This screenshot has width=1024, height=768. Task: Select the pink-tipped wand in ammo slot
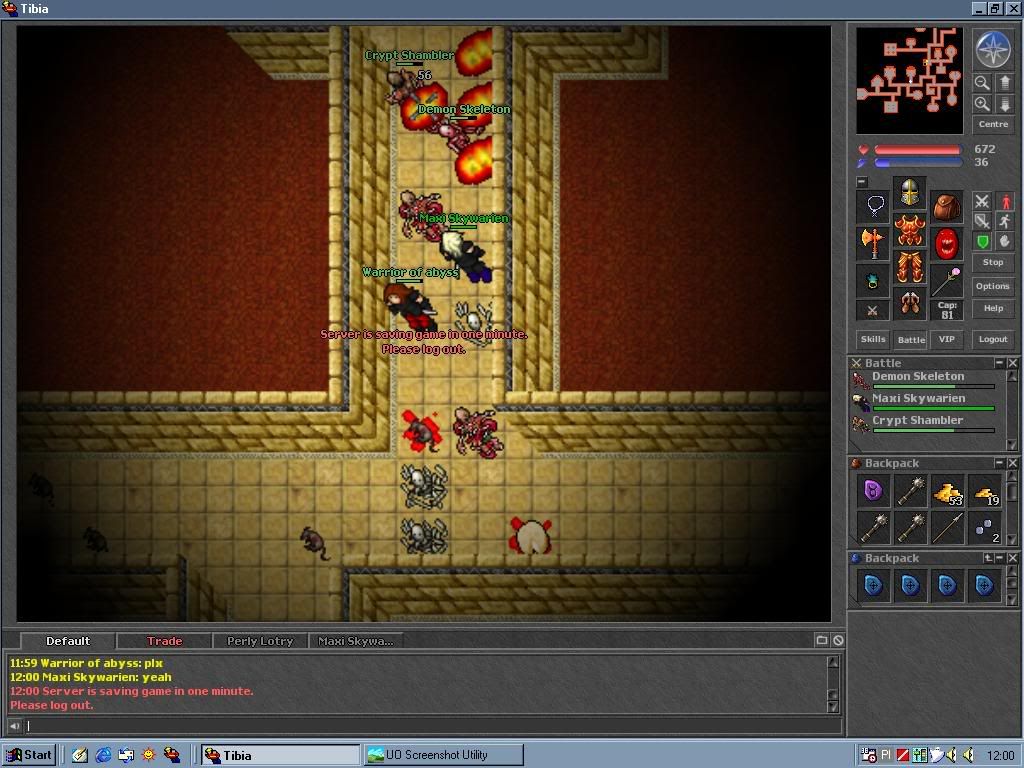(946, 281)
